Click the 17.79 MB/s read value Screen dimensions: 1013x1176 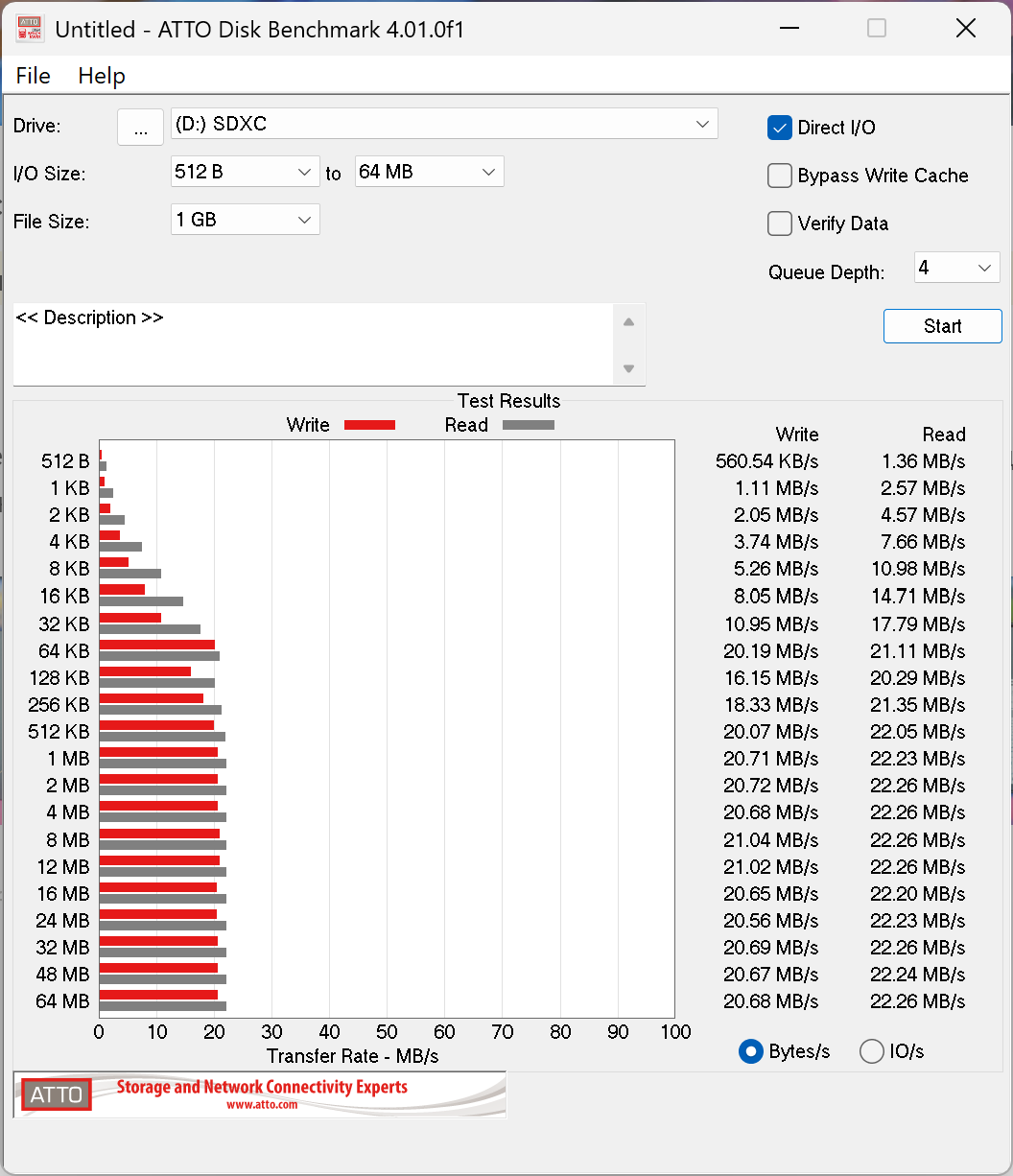tap(918, 623)
